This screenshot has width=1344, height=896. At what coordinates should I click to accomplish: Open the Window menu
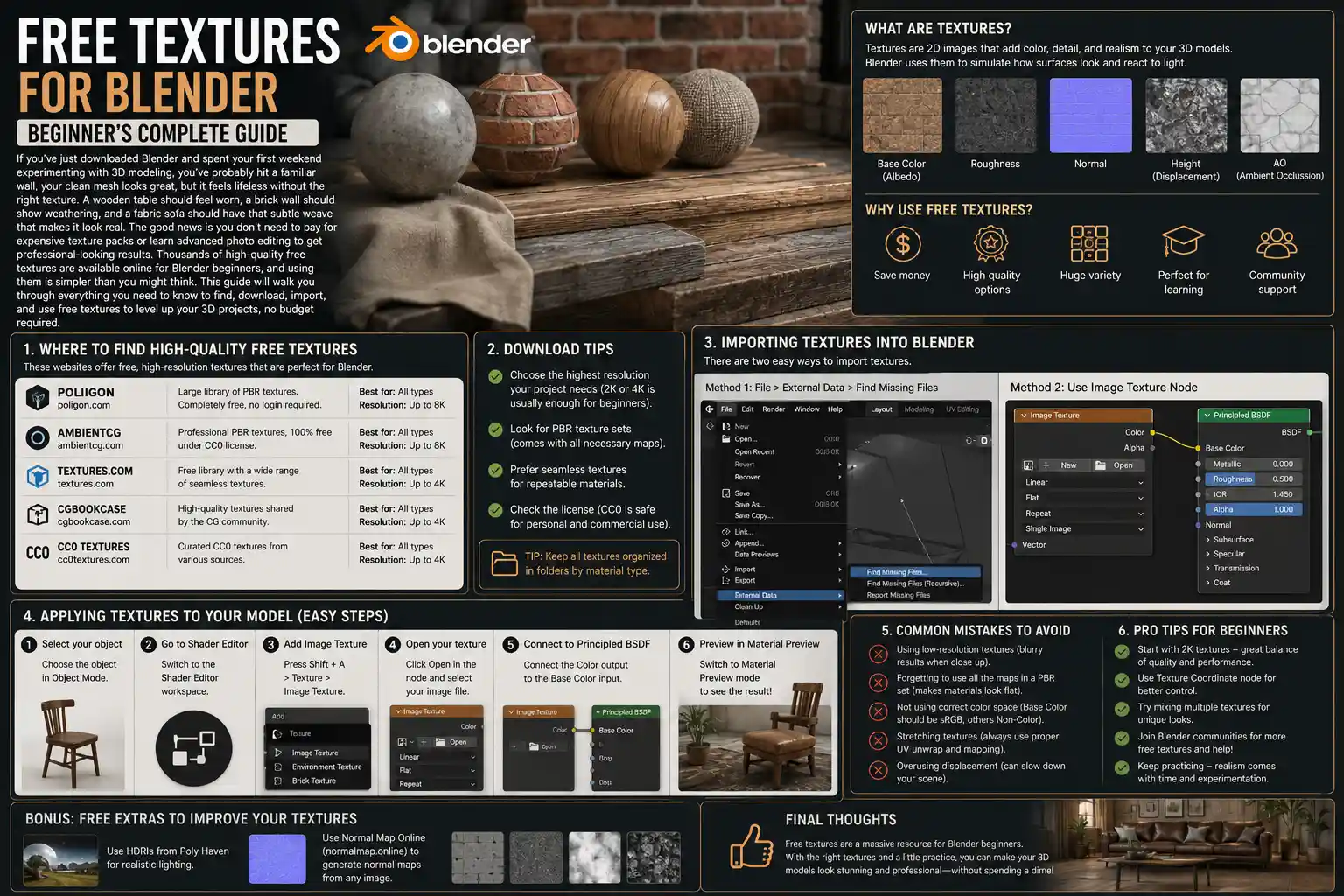pos(807,409)
